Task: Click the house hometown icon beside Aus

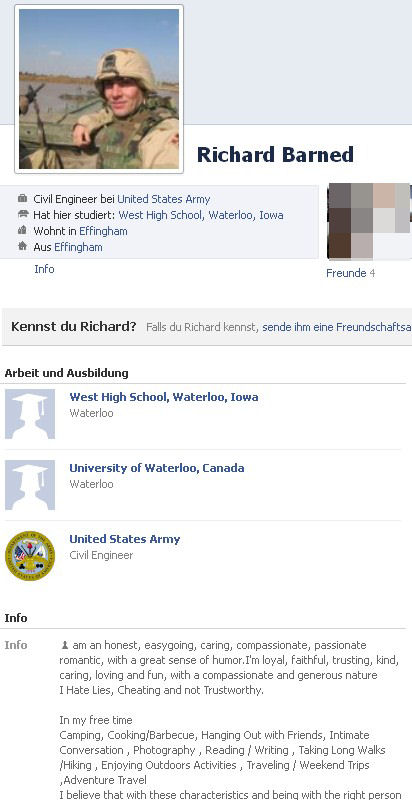Action: point(22,246)
